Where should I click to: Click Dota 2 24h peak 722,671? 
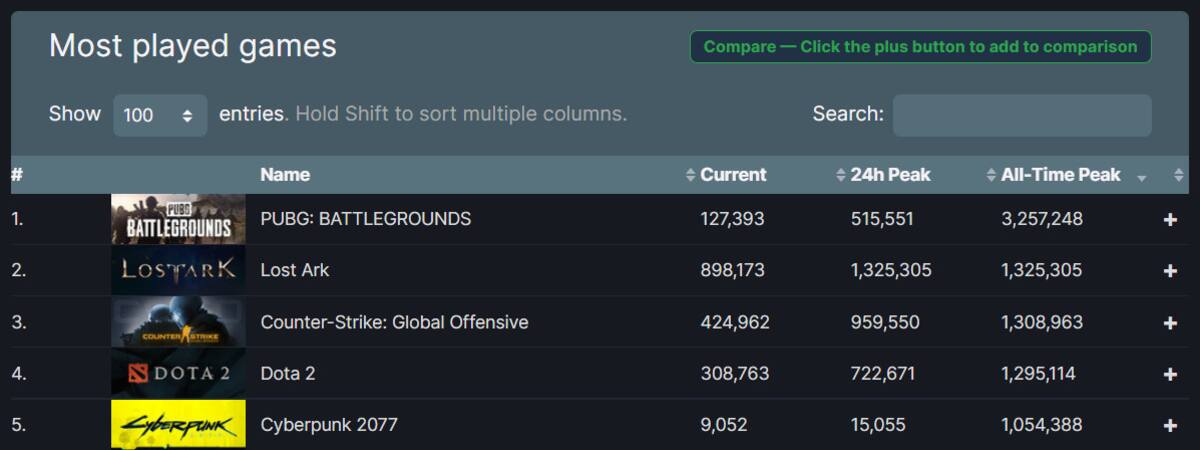(883, 374)
